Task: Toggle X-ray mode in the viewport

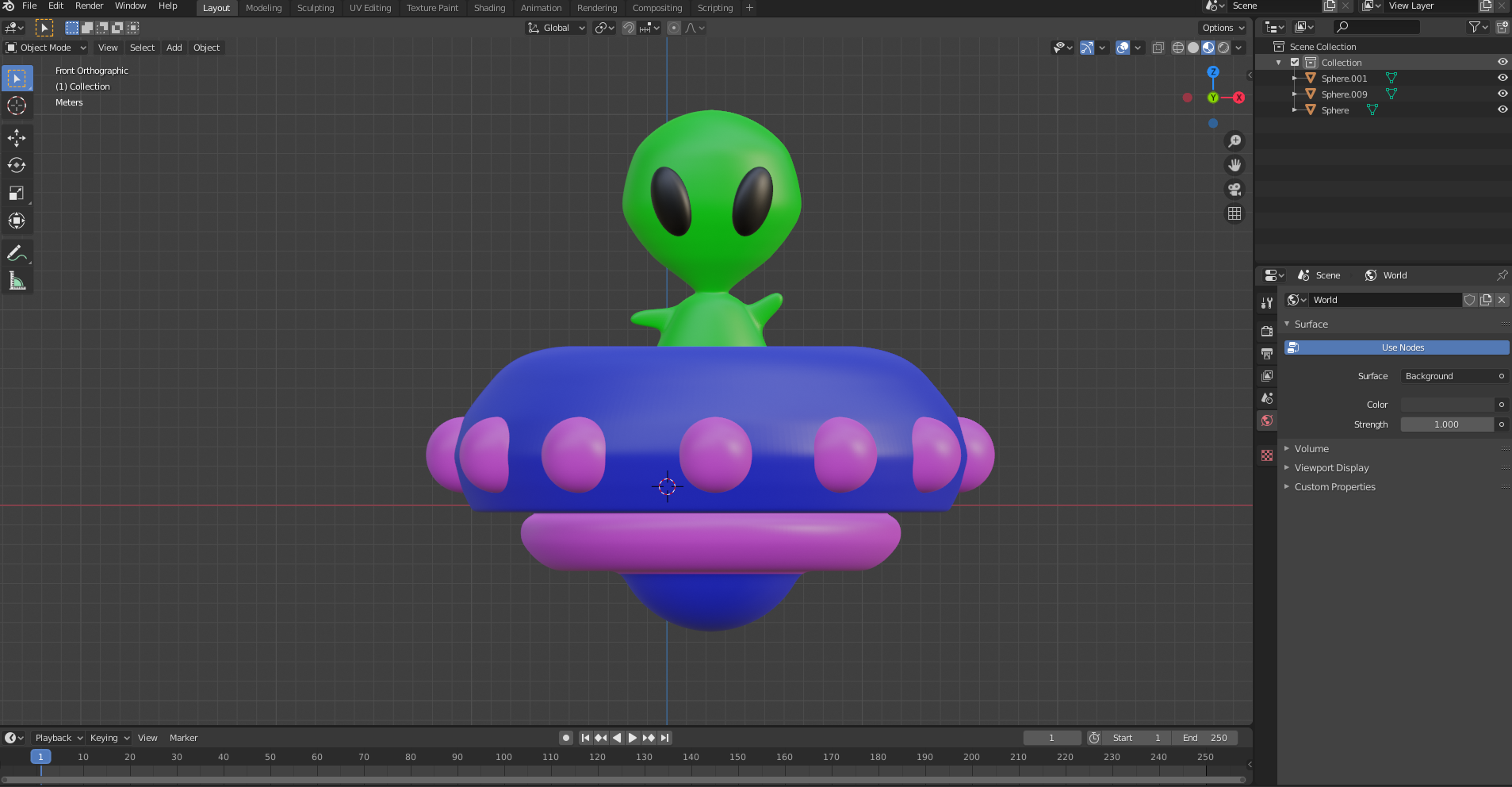Action: point(1158,48)
